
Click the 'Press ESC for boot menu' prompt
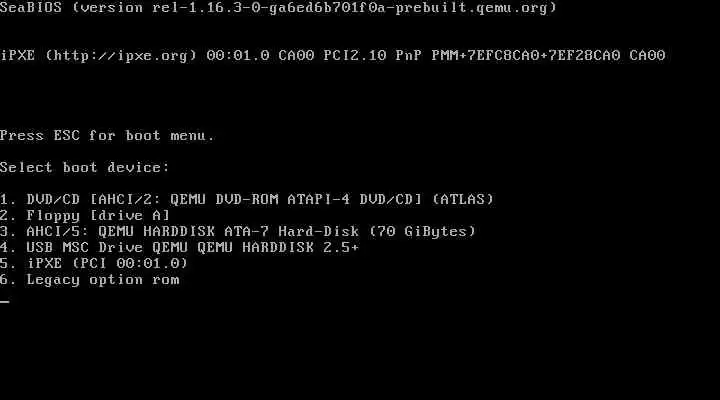[107, 136]
